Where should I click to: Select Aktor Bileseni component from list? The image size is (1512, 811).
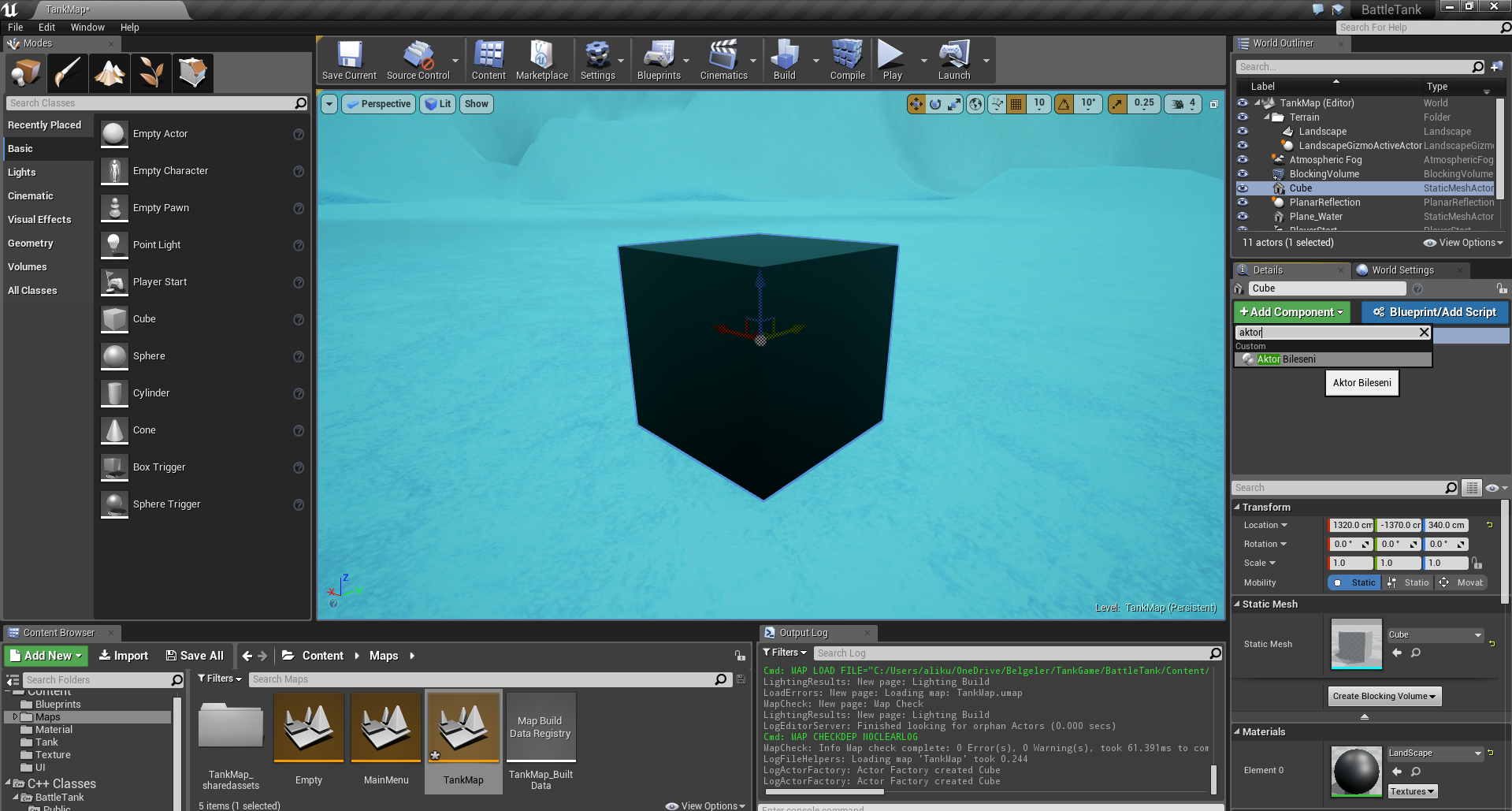click(1333, 359)
